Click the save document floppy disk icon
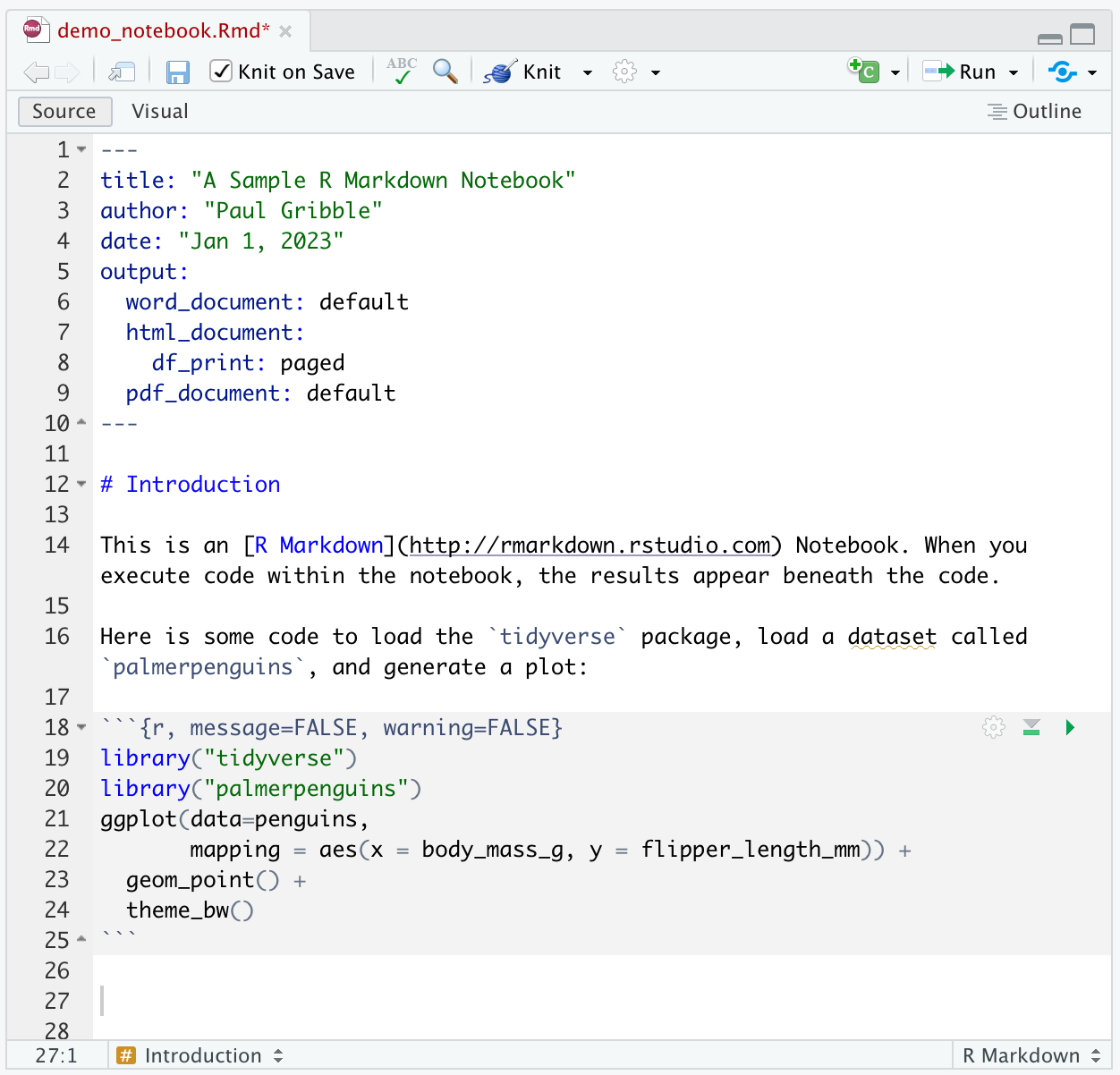Image resolution: width=1120 pixels, height=1075 pixels. [x=178, y=72]
